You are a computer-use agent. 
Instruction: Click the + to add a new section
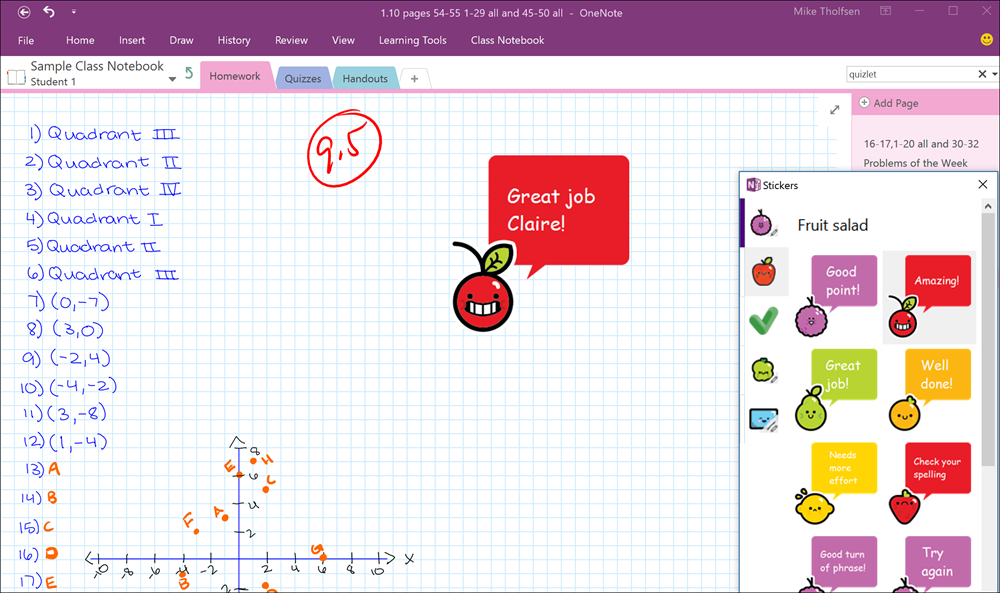(414, 77)
